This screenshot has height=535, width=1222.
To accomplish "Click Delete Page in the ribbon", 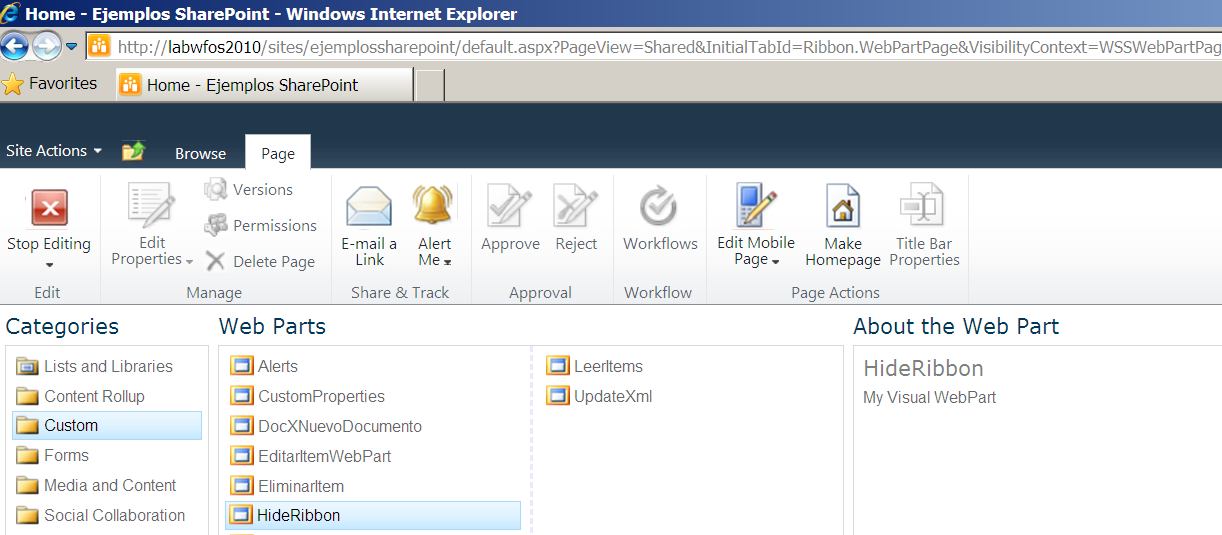I will coord(261,261).
